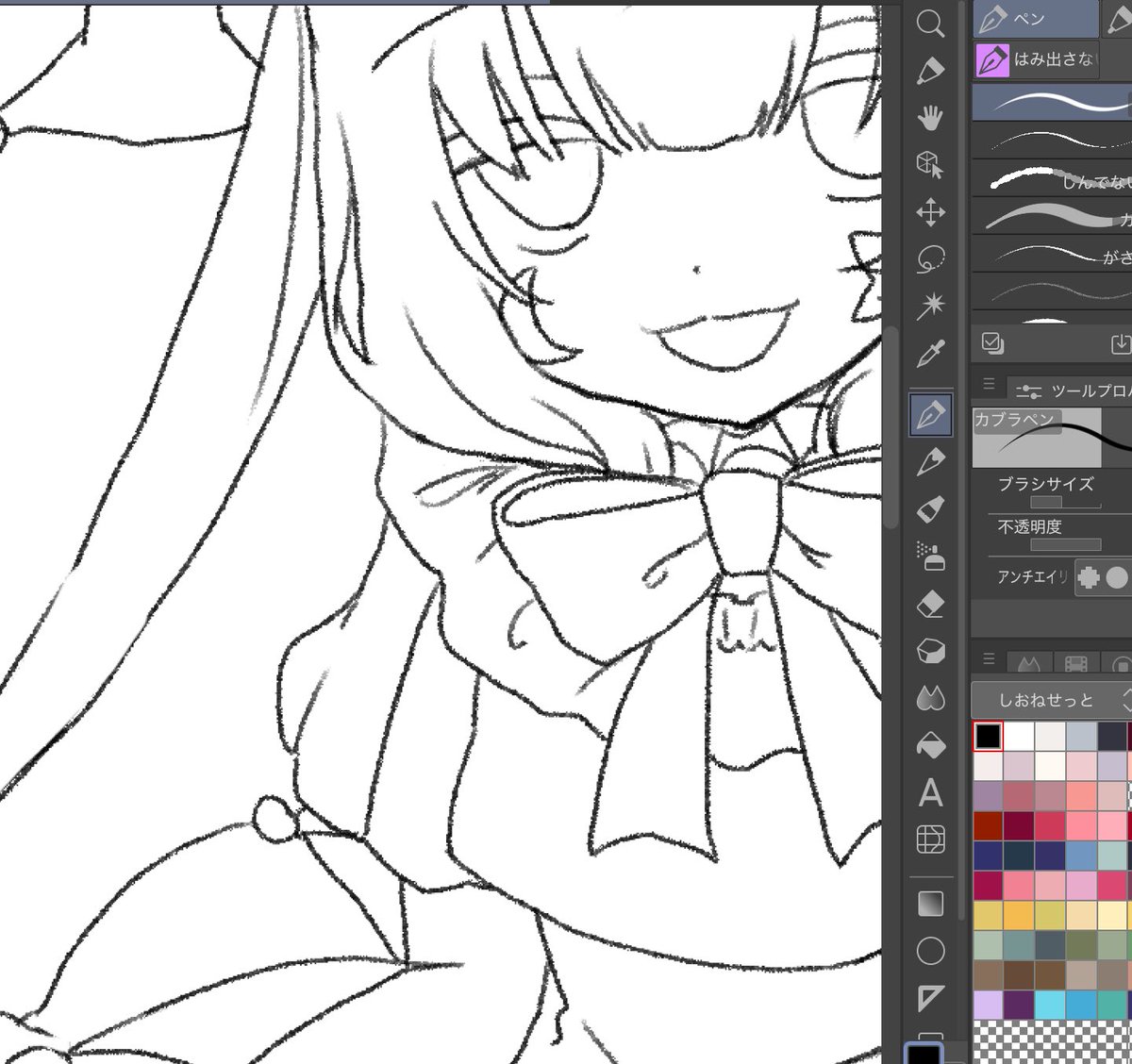This screenshot has height=1064, width=1132.
Task: Select the Eraser tool
Action: [931, 604]
